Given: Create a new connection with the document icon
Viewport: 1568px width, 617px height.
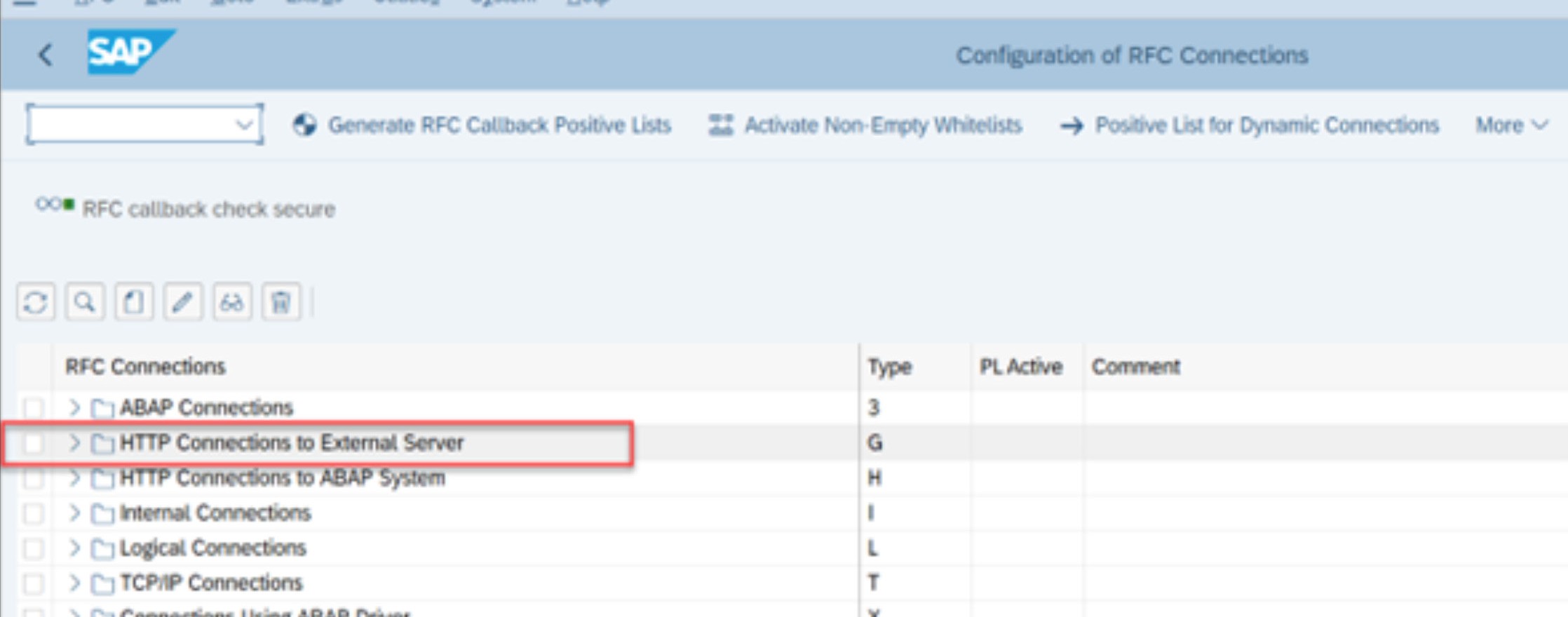Looking at the screenshot, I should tap(134, 302).
